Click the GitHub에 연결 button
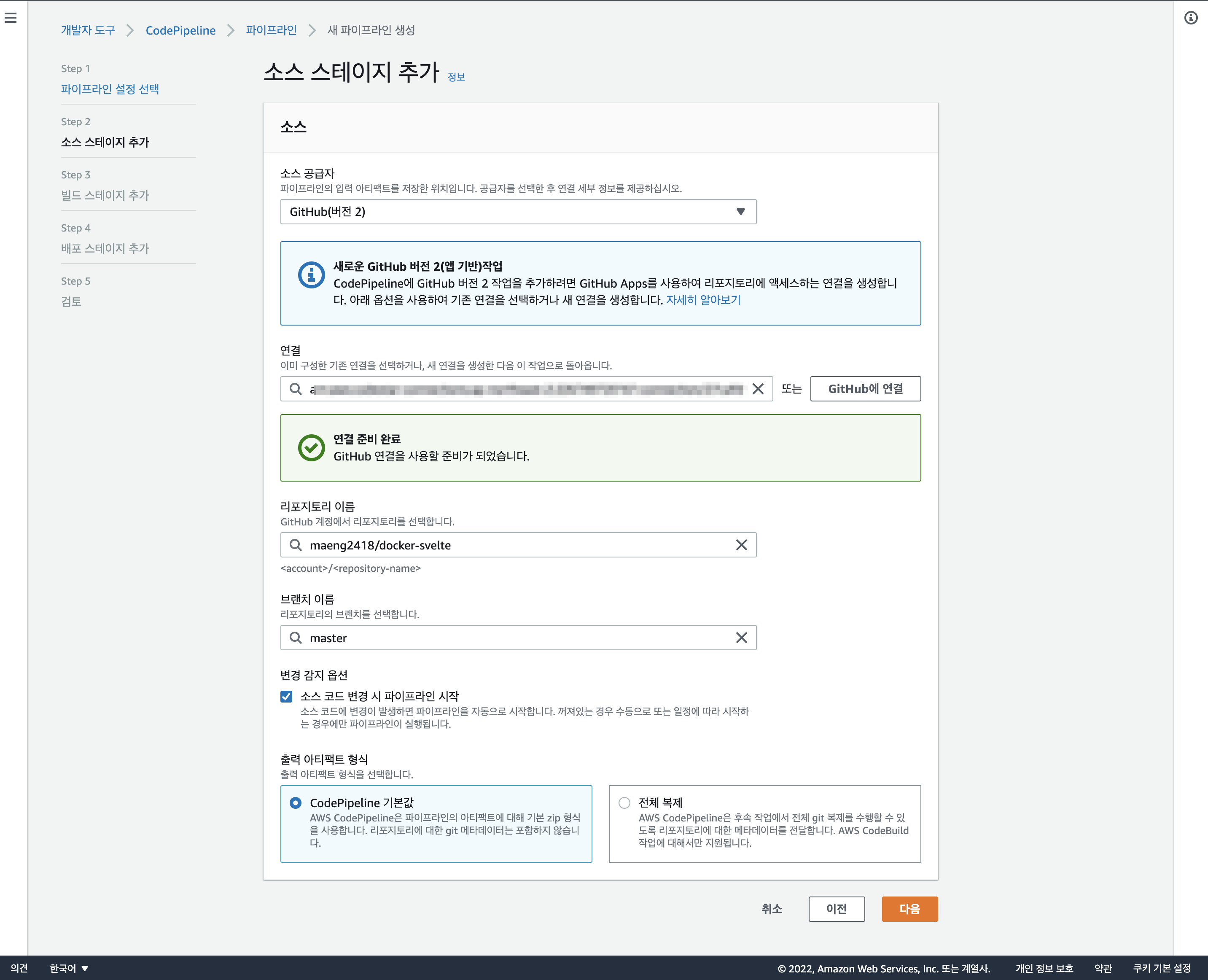This screenshot has height=980, width=1208. point(865,389)
